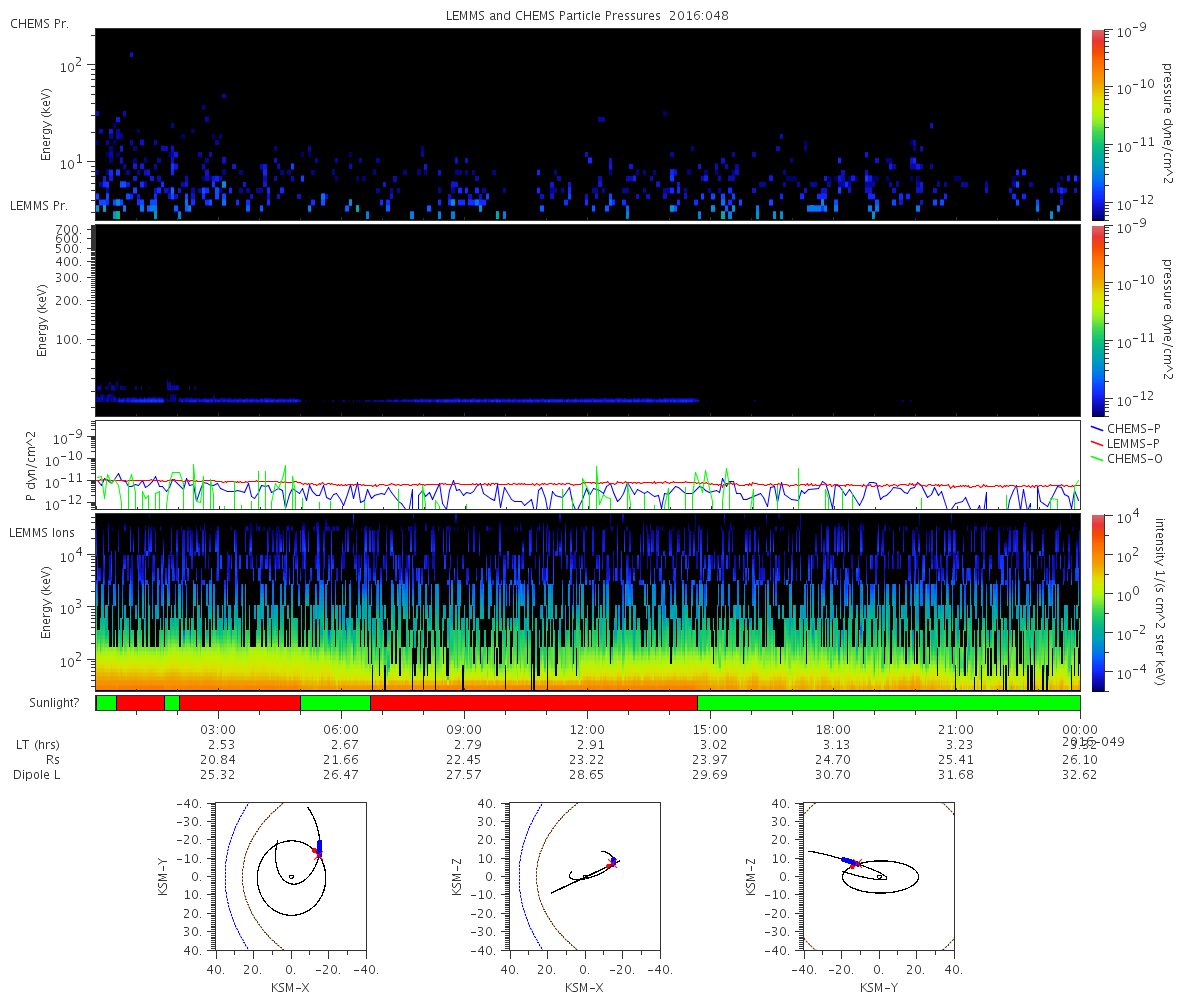
Task: Click the Rs value 23.22
Action: [587, 760]
